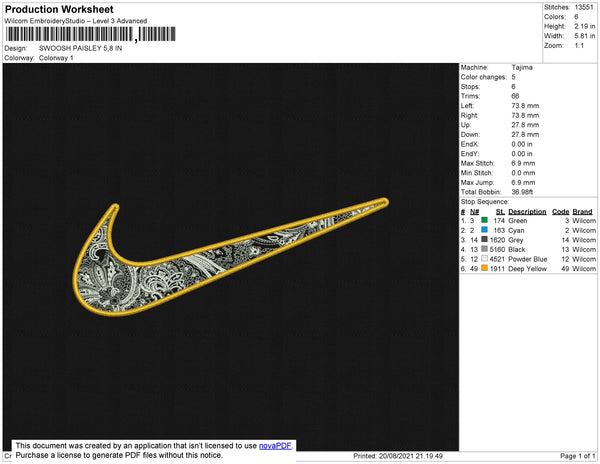Click the 'Cyan' description text
Viewport: 600px width, 464px height.
[516, 230]
